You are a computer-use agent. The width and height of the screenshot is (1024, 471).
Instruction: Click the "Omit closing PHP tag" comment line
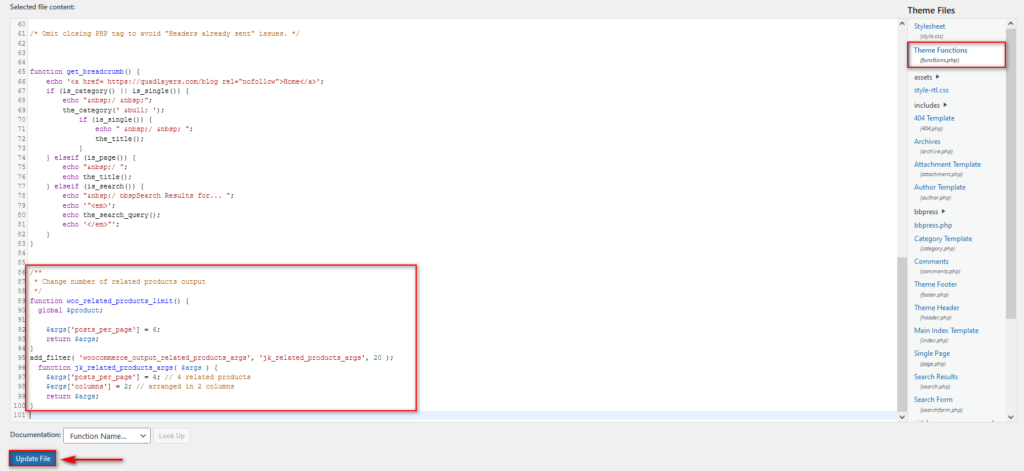165,33
